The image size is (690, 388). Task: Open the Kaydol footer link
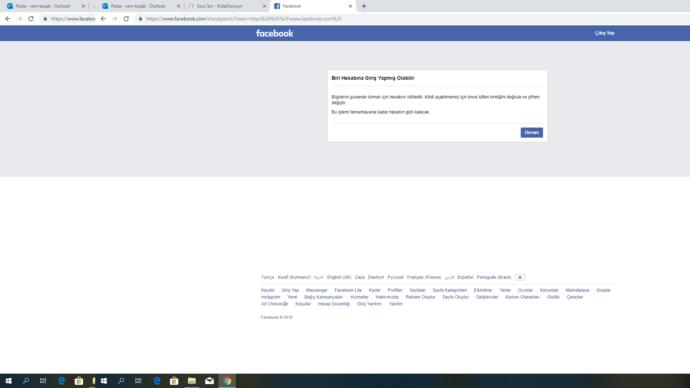click(268, 290)
